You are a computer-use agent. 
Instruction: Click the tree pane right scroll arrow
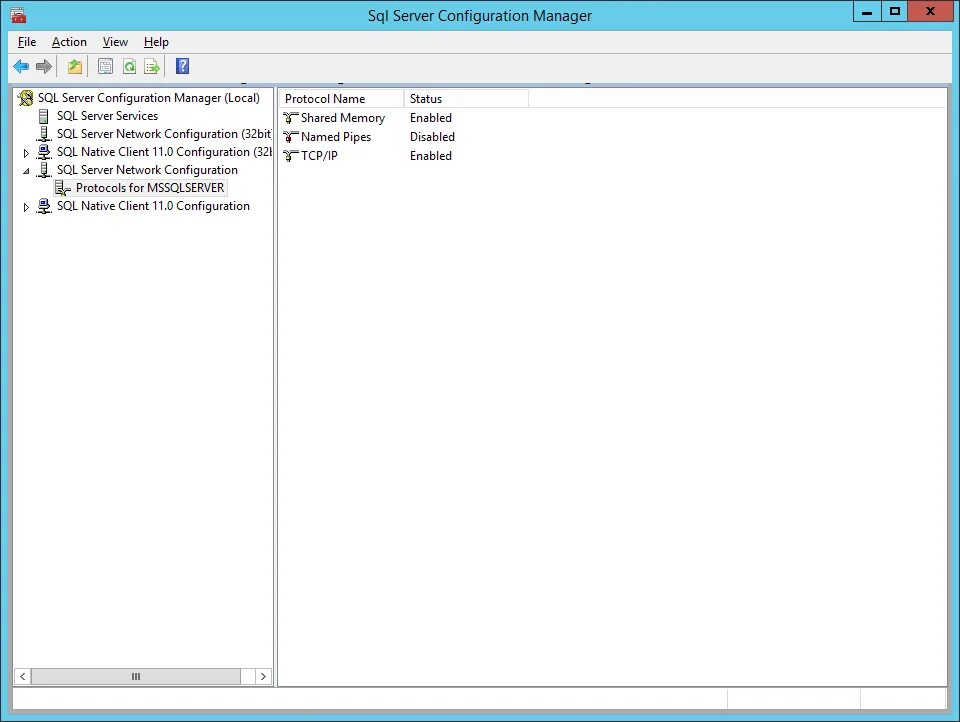click(x=263, y=676)
